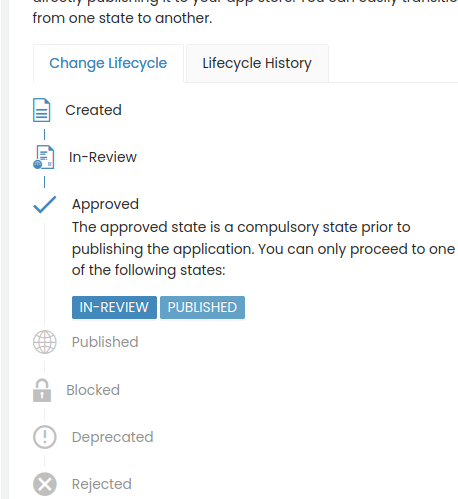Select the In-Review lifecycle label
Image resolution: width=458 pixels, height=499 pixels.
(103, 157)
